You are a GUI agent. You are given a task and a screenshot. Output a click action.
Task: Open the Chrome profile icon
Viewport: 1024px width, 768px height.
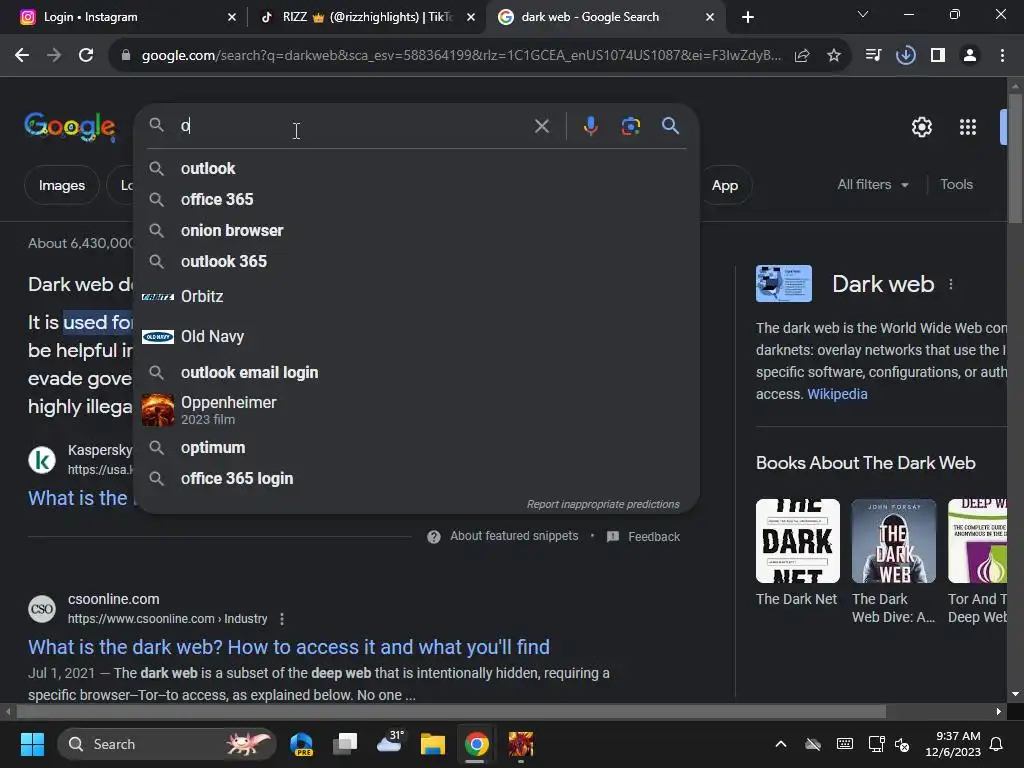click(970, 56)
